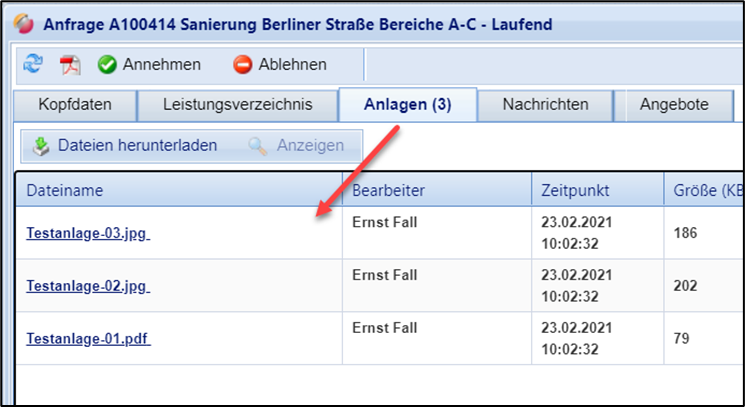Open the Leistungsverzeichnis tab
The width and height of the screenshot is (745, 407).
[x=237, y=104]
